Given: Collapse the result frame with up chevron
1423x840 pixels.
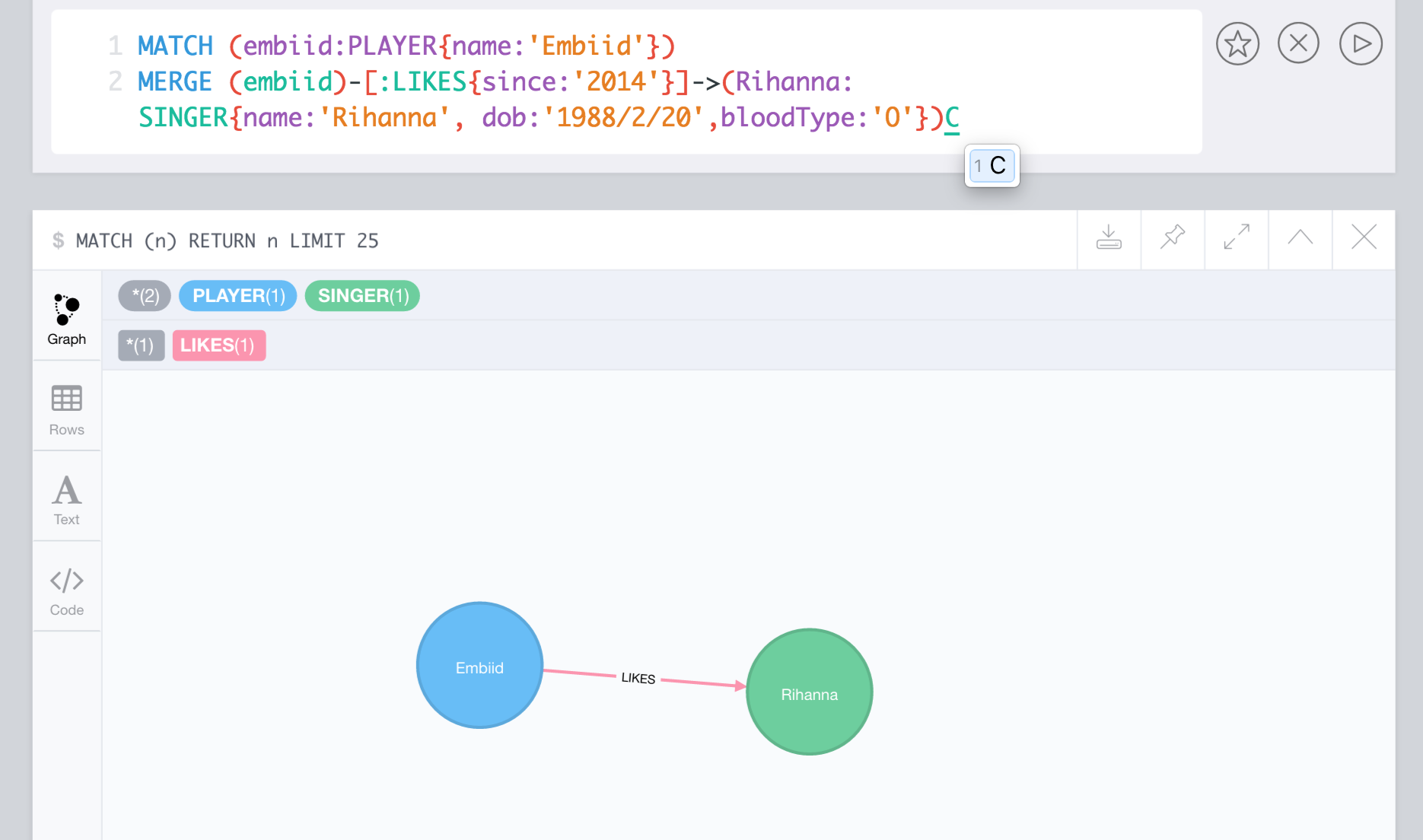Looking at the screenshot, I should (x=1300, y=237).
